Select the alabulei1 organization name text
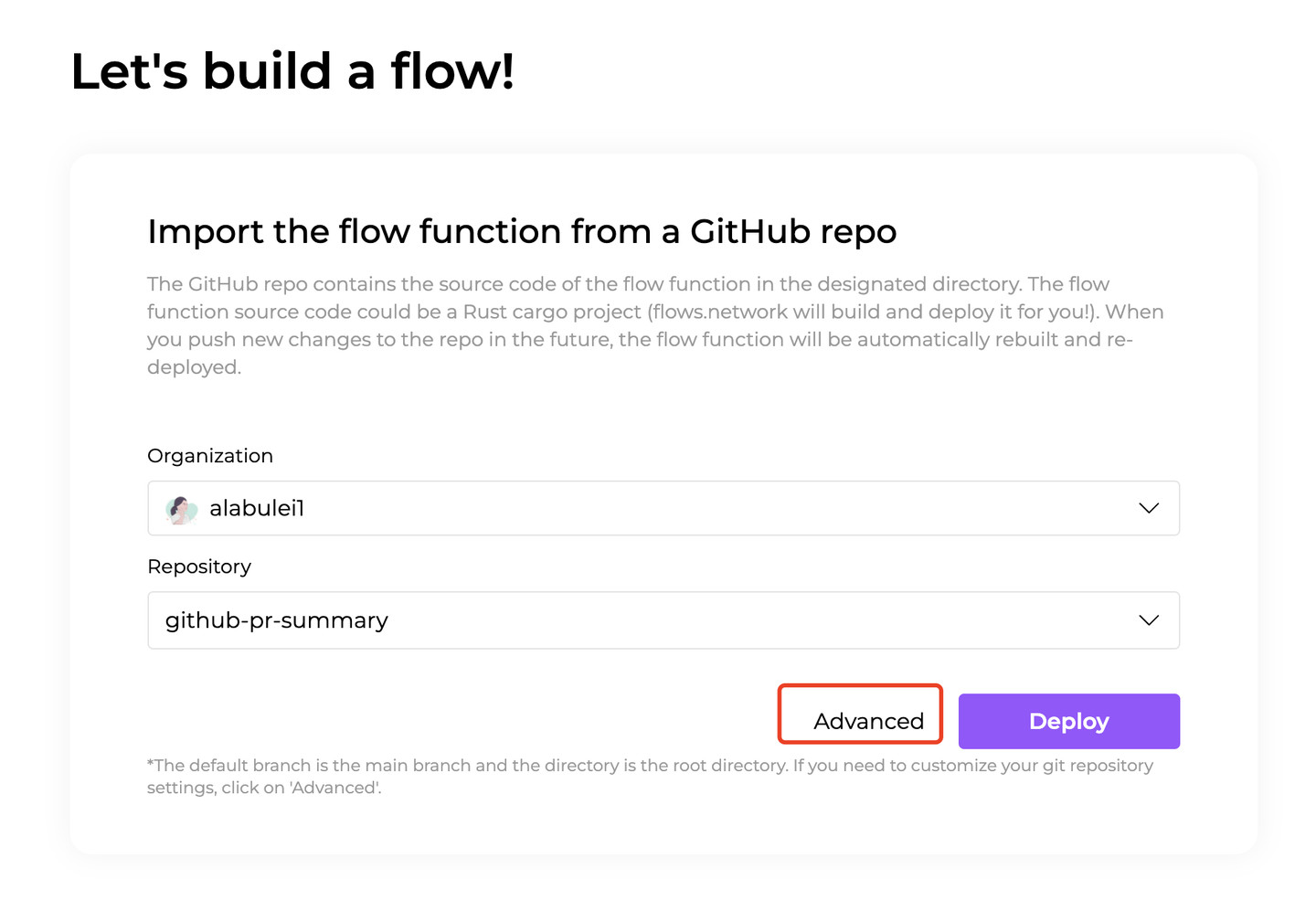Screen dimensions: 1316x900 click(x=257, y=508)
